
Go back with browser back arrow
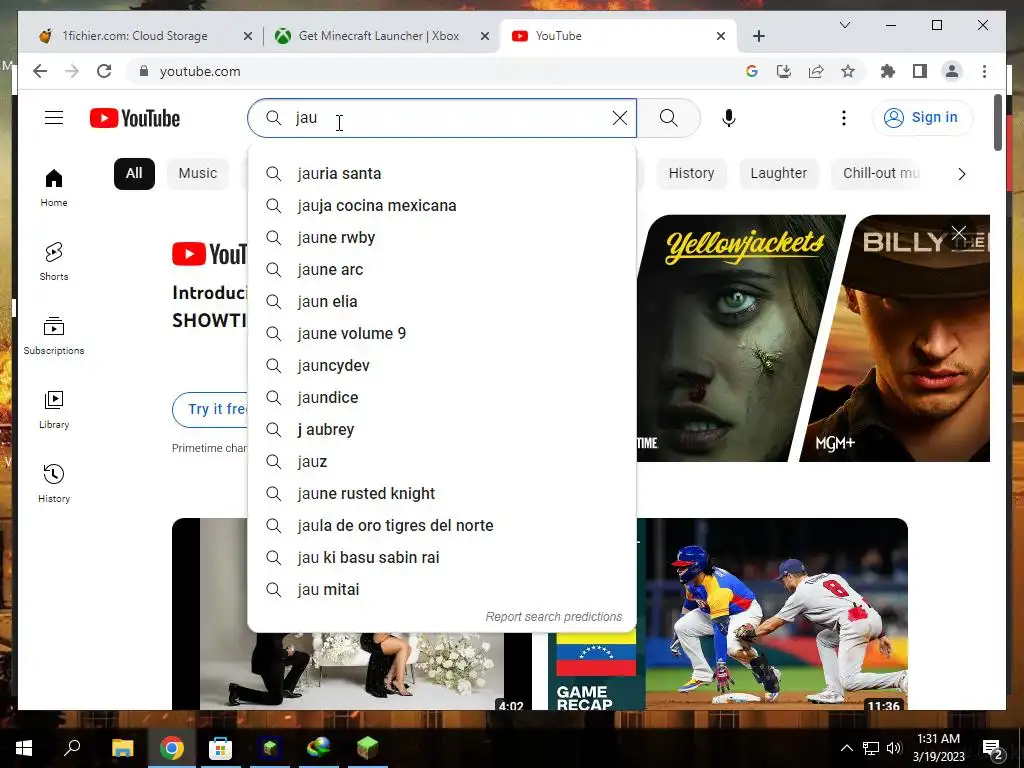[x=40, y=71]
